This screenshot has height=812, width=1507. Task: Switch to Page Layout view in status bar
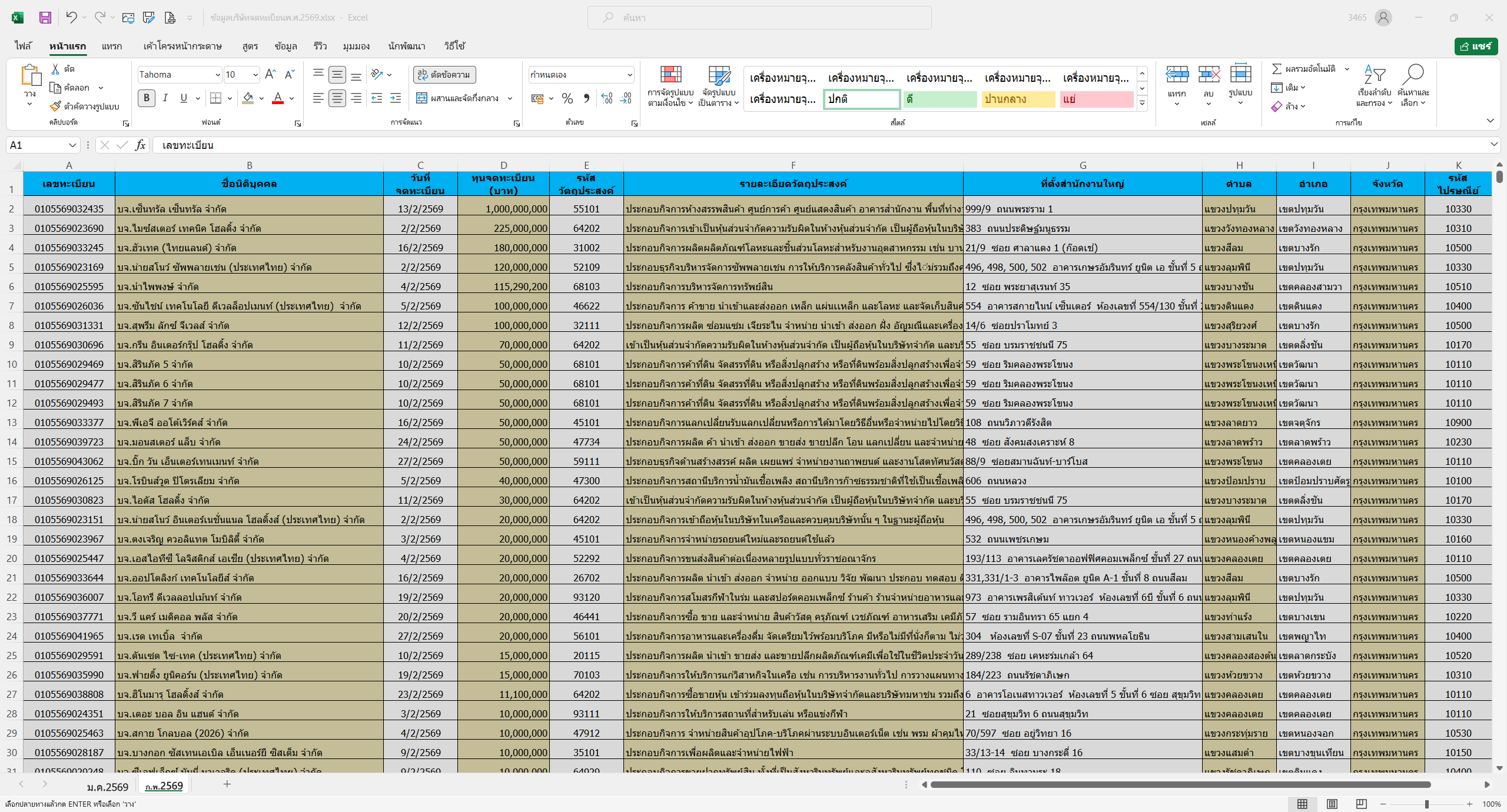1332,804
